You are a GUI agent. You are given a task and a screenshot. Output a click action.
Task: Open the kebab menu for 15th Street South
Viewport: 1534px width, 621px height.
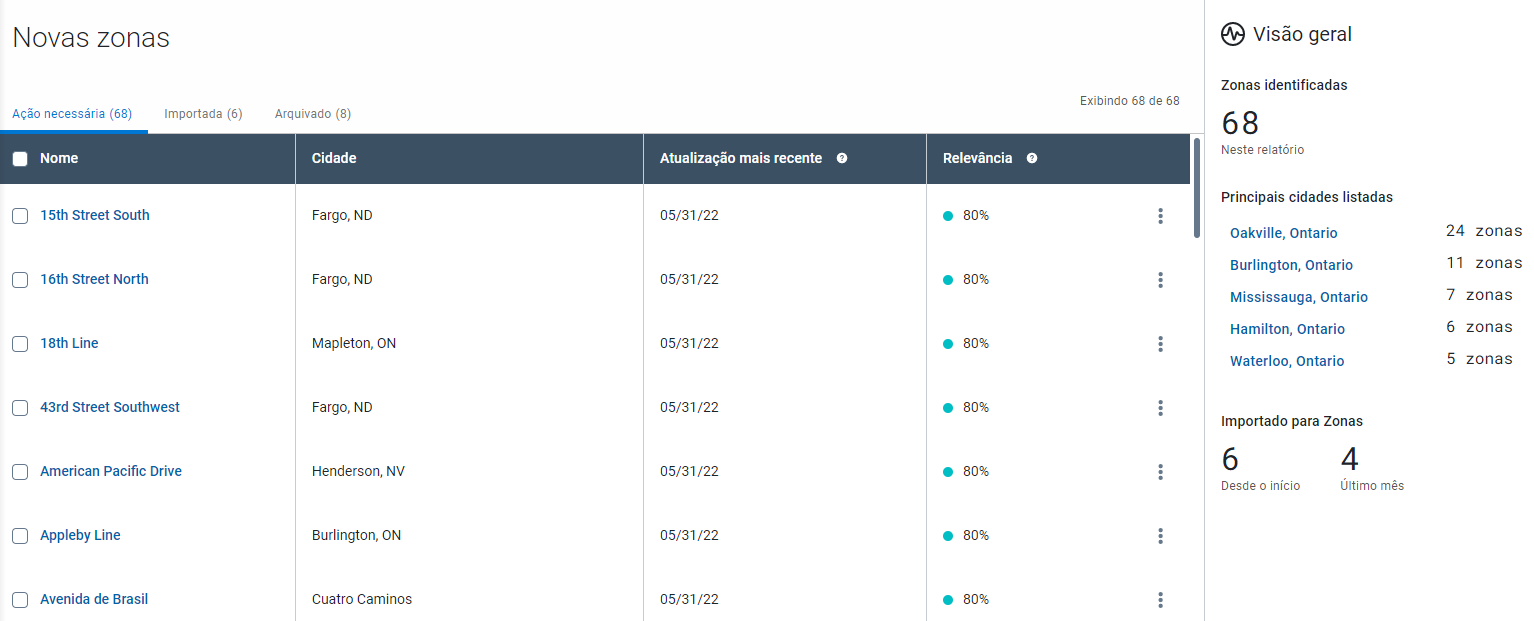coord(1160,215)
